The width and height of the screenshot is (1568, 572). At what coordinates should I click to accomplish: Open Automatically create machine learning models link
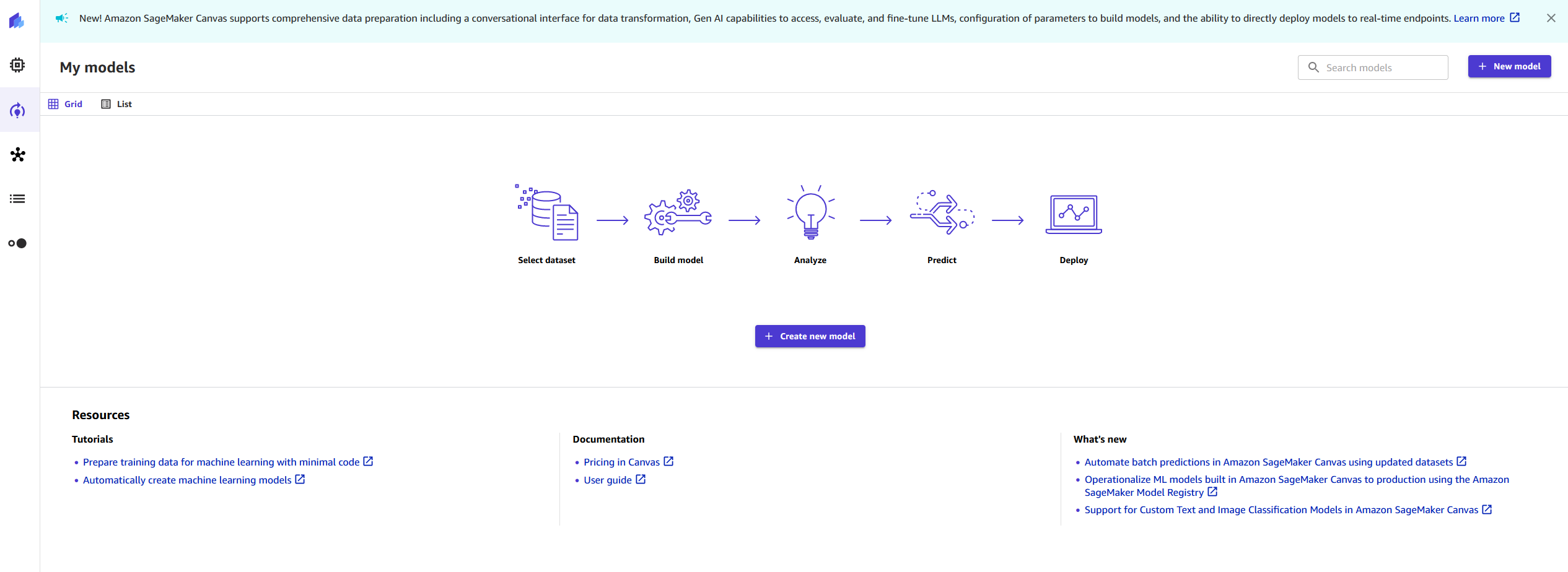pyautogui.click(x=187, y=480)
